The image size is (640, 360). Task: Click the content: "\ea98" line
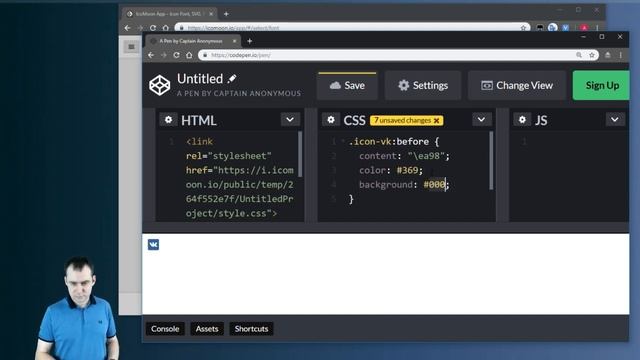coord(404,156)
